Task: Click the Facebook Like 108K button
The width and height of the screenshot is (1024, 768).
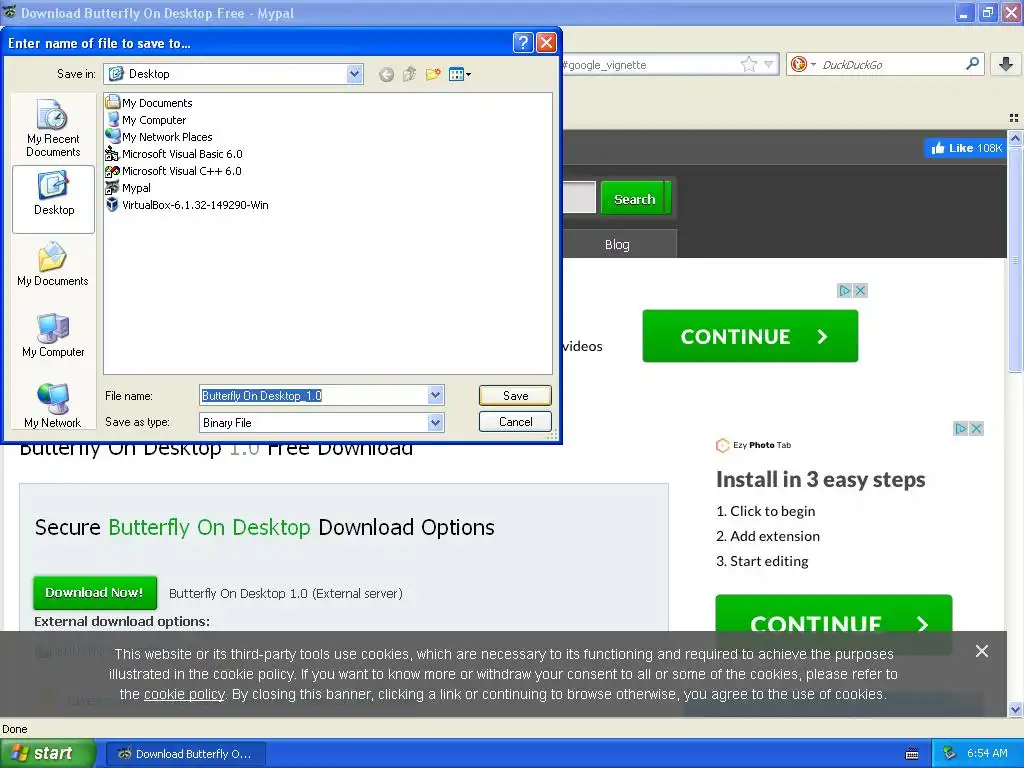Action: tap(965, 148)
